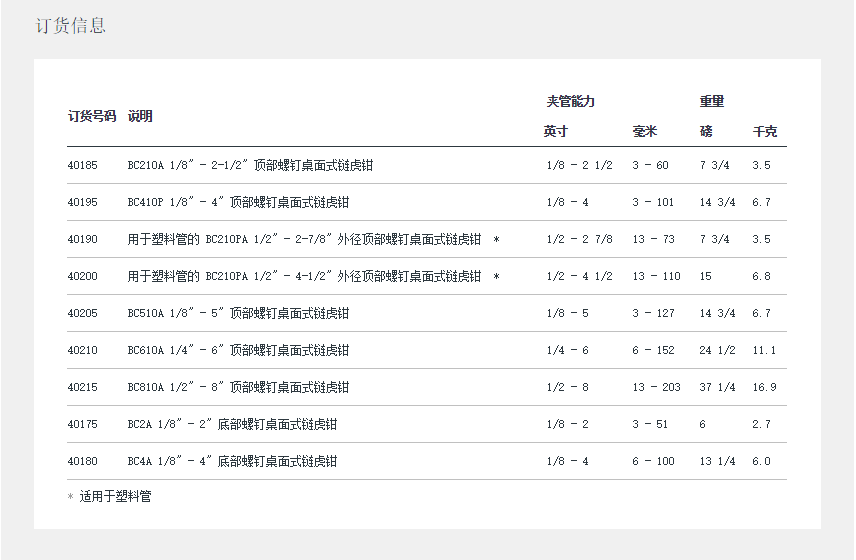Select the BC4A 1/8" - 4" description

coord(232,461)
